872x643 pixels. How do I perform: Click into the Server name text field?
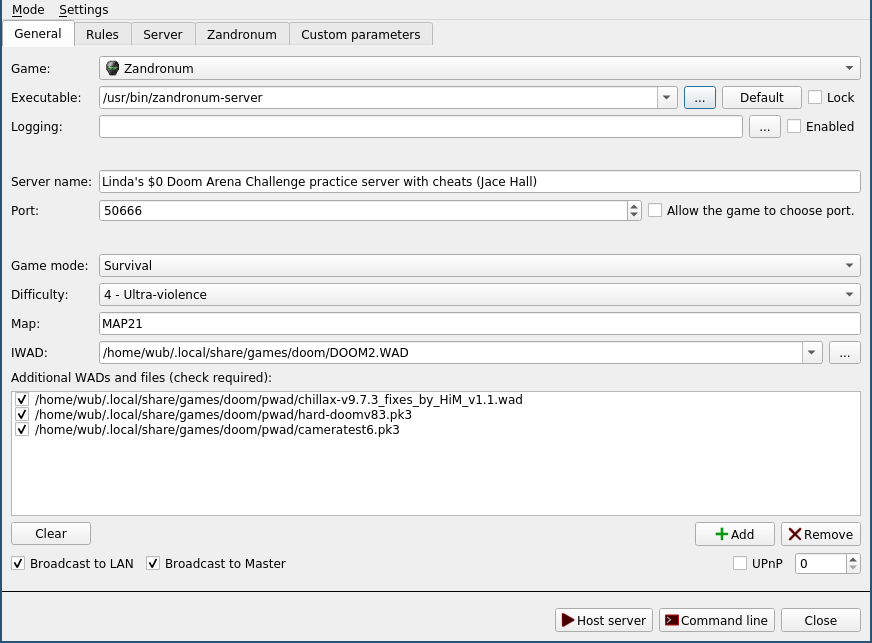click(479, 181)
